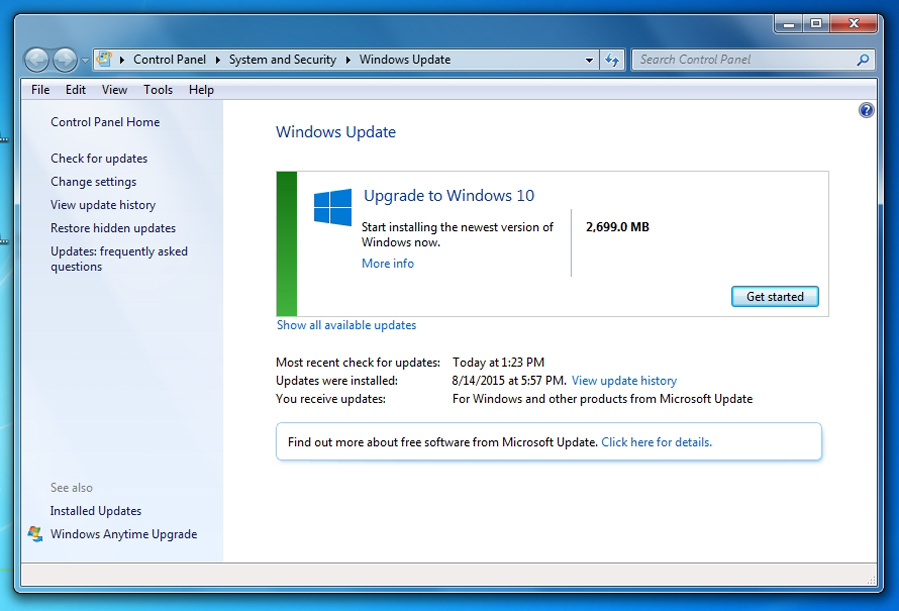Go to Control Panel Home
This screenshot has height=611, width=899.
coord(105,122)
